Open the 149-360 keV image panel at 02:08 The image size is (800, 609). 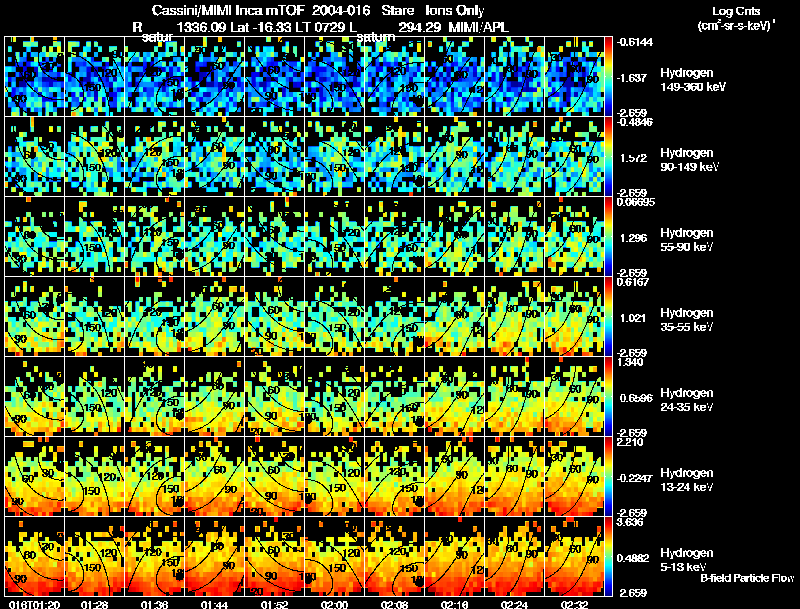(394, 77)
